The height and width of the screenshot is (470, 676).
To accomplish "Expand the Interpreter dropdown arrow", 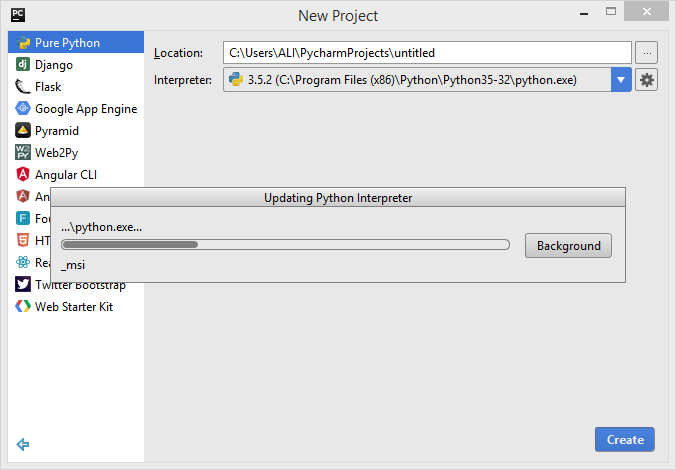I will tap(621, 80).
